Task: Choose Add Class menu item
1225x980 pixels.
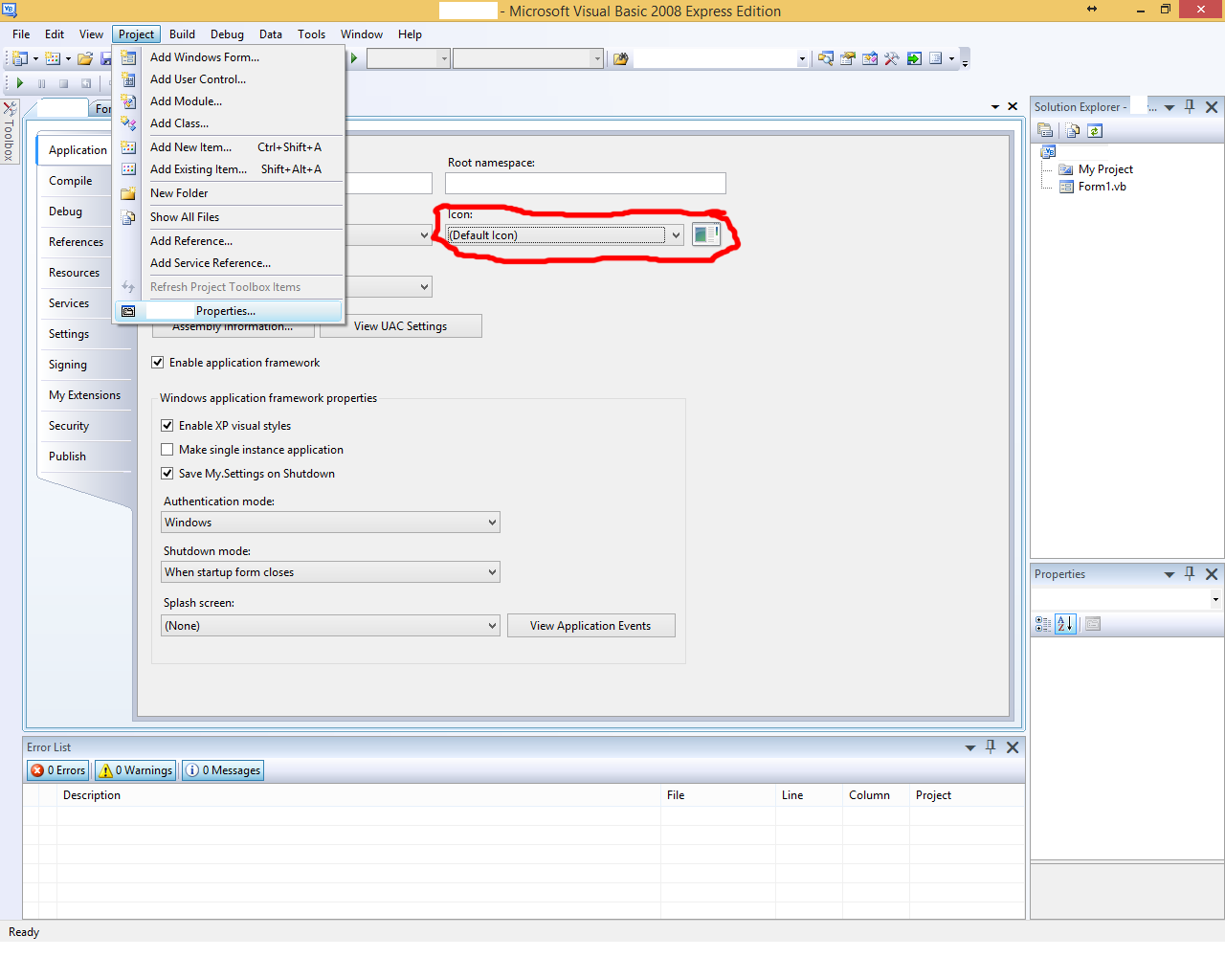Action: click(x=230, y=123)
